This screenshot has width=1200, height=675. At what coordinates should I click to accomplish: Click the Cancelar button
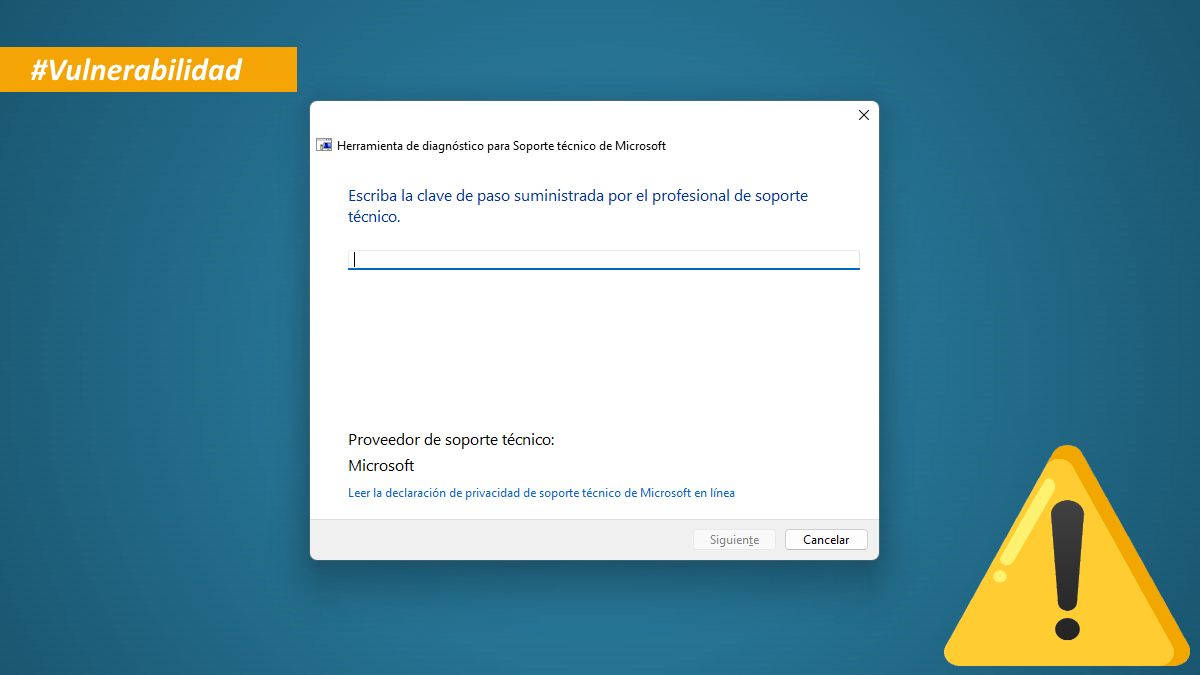pyautogui.click(x=826, y=540)
